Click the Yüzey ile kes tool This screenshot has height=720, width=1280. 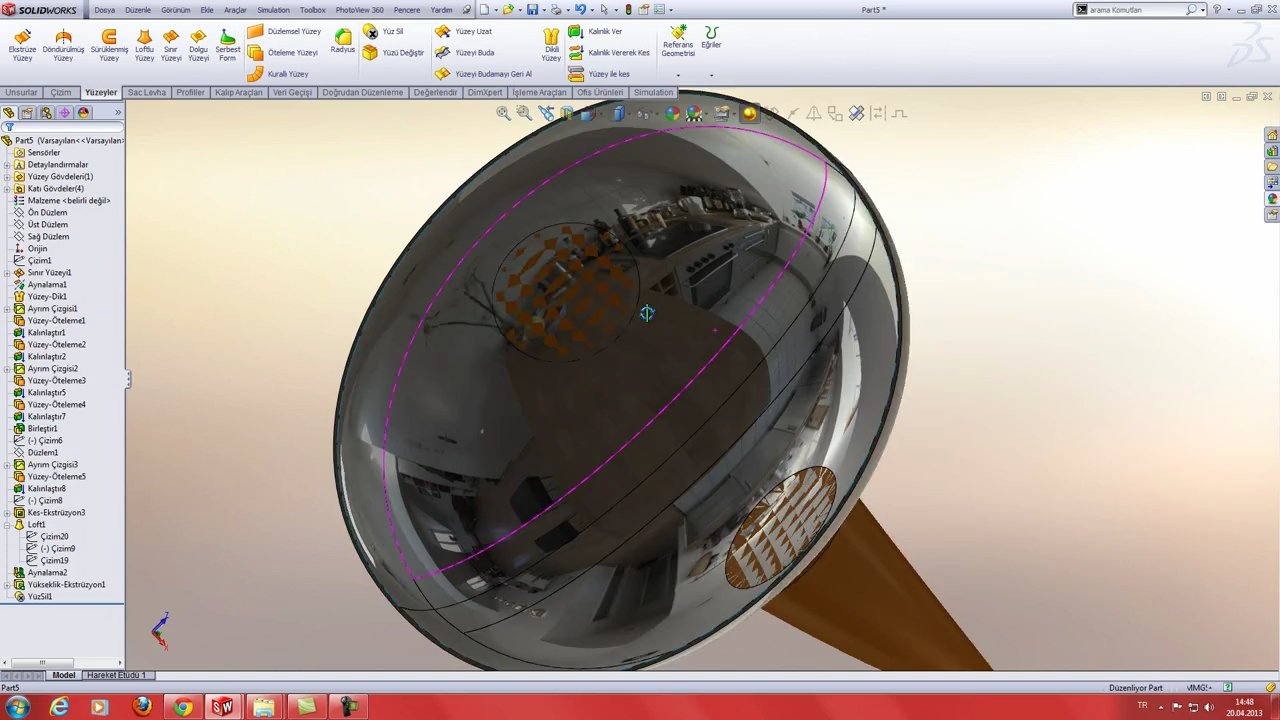point(599,74)
